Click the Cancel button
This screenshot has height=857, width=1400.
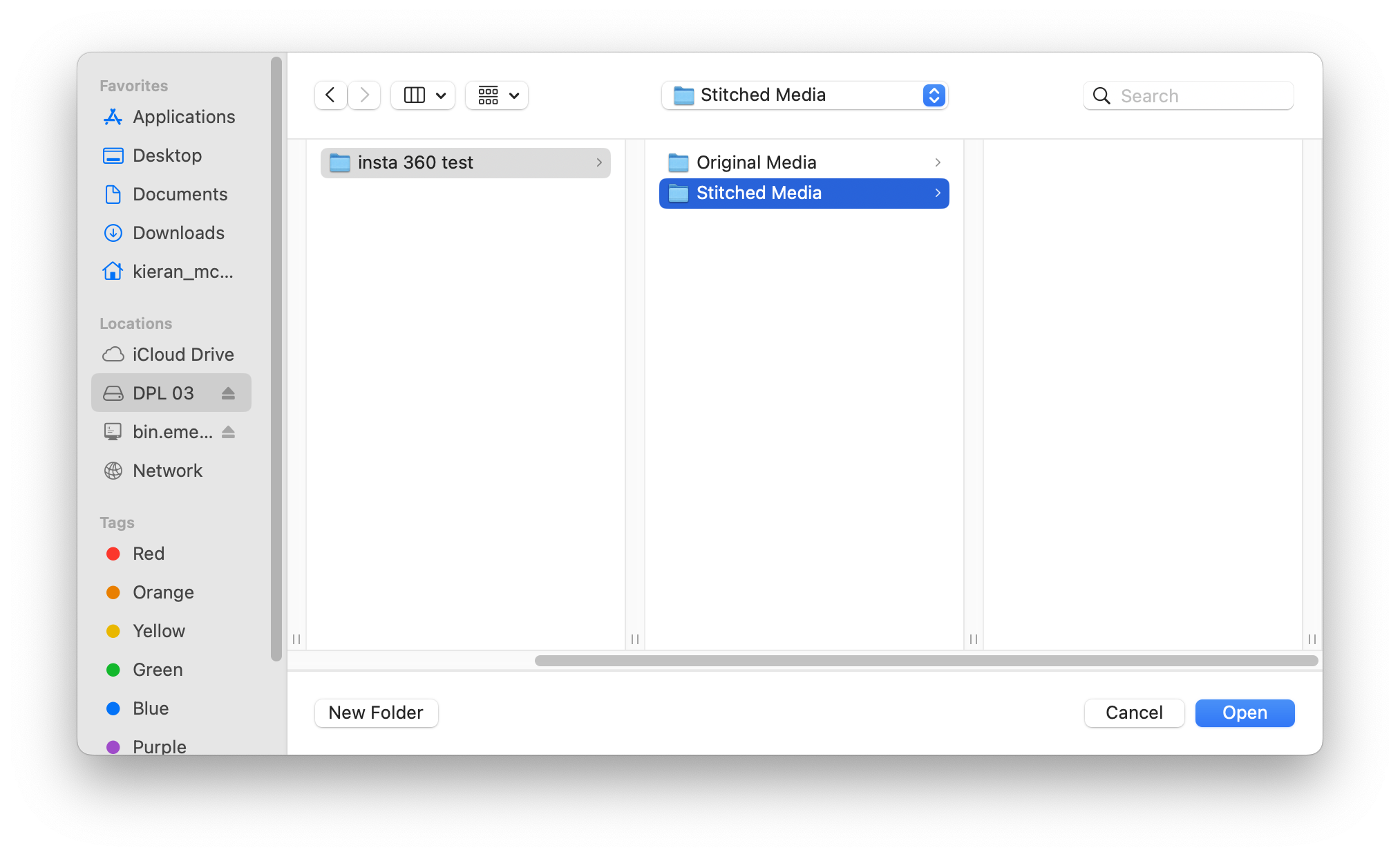(1134, 713)
